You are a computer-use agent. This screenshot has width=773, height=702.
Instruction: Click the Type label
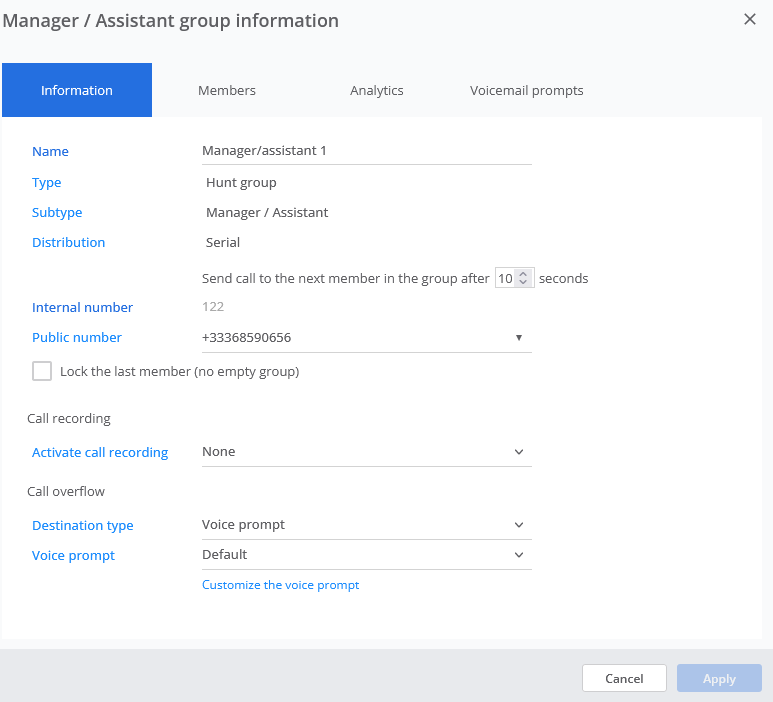point(47,183)
